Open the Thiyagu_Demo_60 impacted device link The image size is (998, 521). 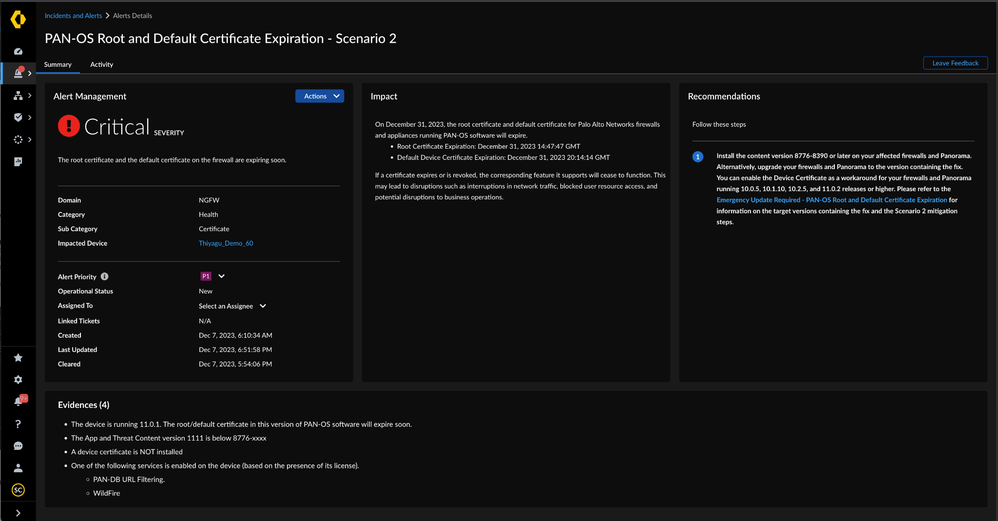coord(226,243)
